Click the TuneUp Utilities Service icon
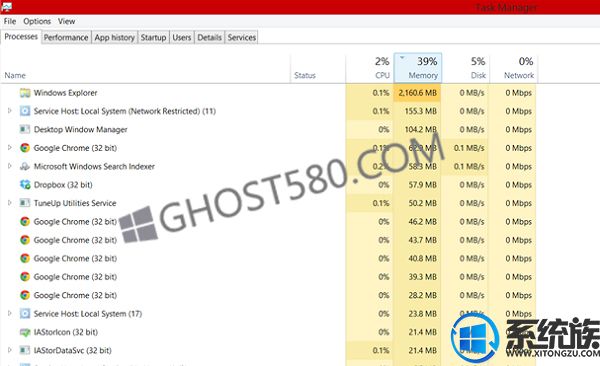Screen dimensions: 600x366 25,203
